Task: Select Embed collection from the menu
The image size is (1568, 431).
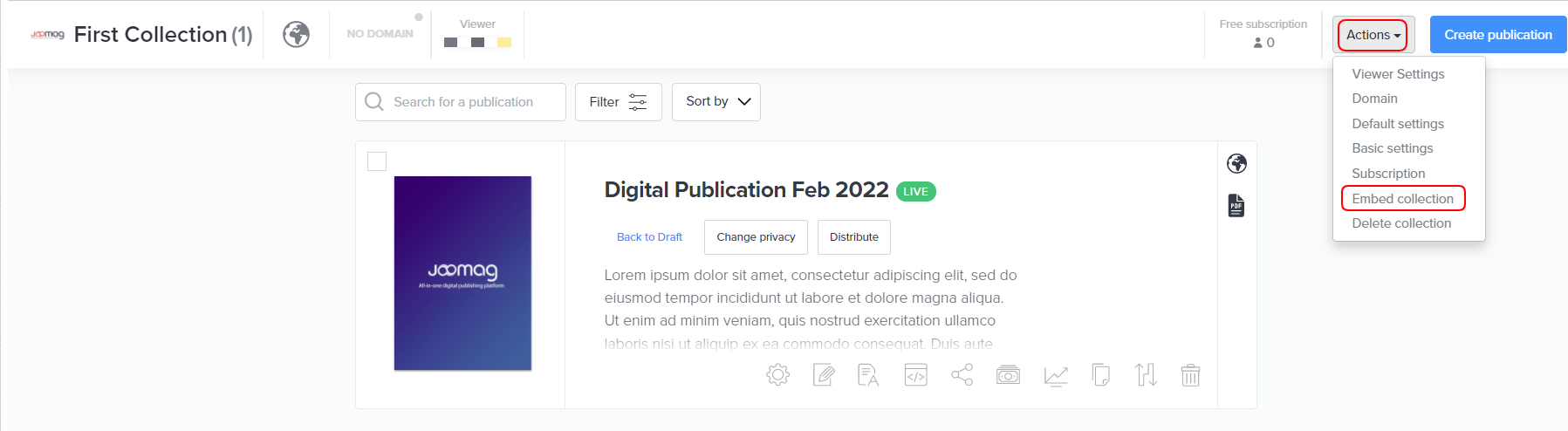Action: click(x=1402, y=199)
